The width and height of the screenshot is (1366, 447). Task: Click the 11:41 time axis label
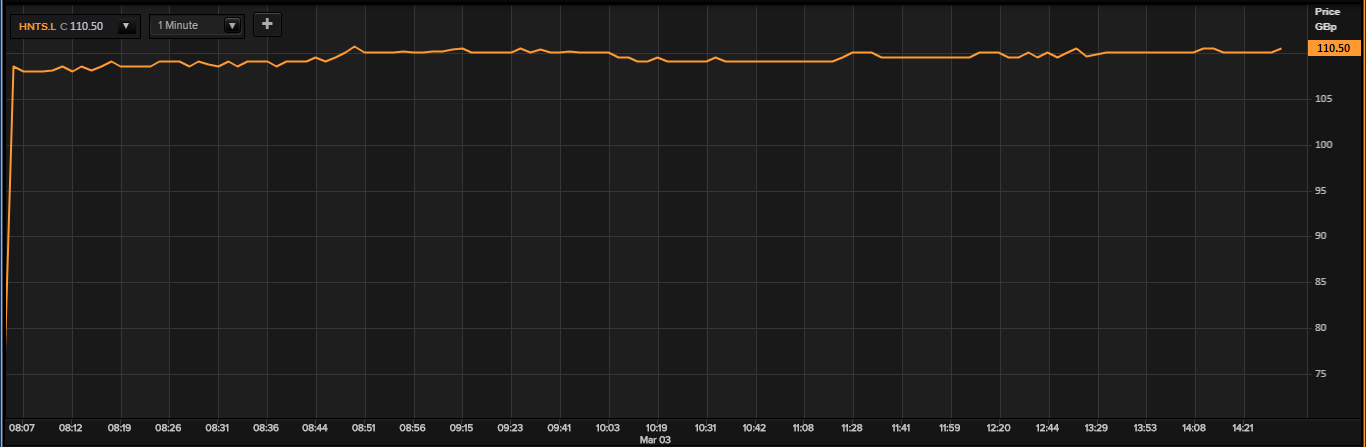tap(901, 427)
